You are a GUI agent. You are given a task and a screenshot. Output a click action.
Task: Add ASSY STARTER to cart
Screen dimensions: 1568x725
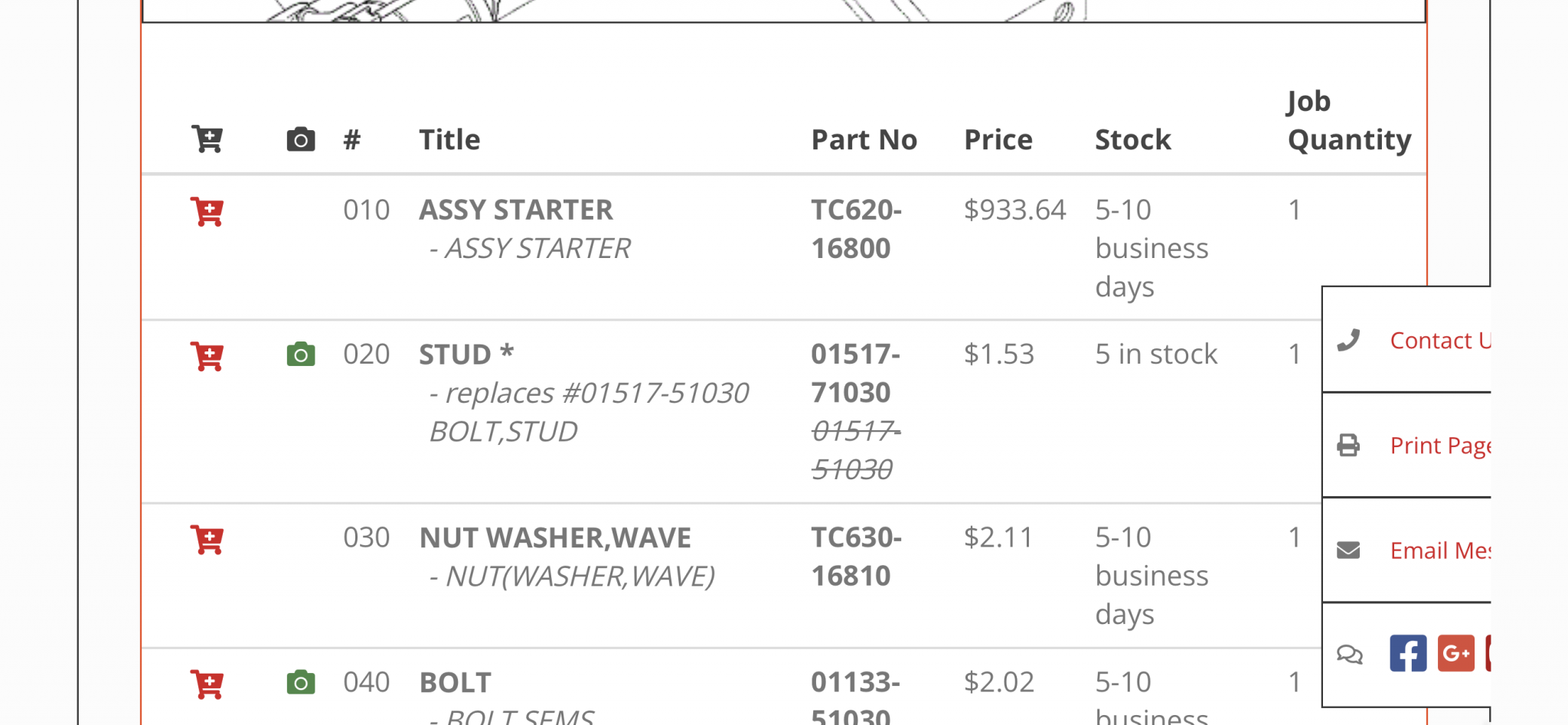(207, 212)
